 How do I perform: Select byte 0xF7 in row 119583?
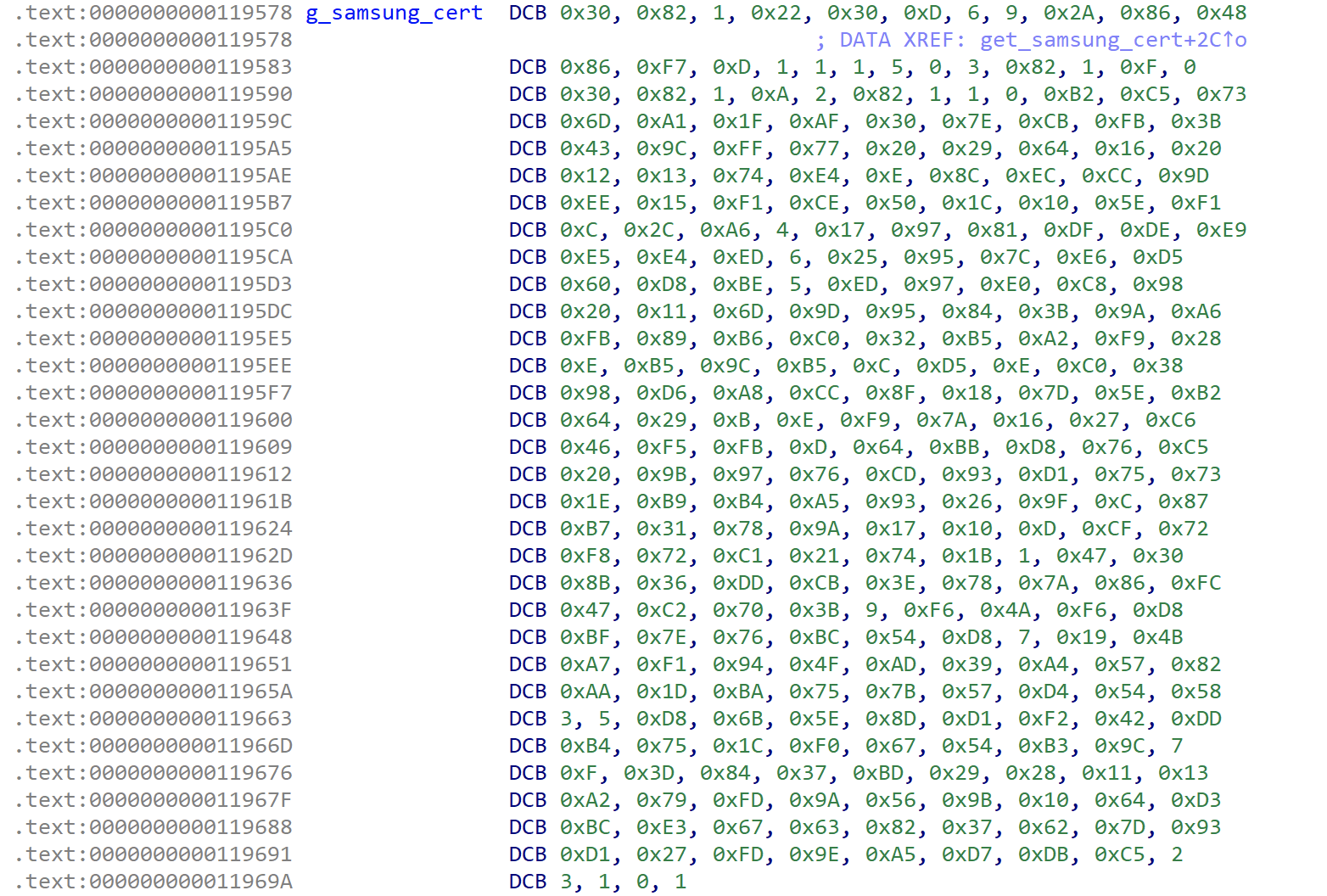[662, 67]
